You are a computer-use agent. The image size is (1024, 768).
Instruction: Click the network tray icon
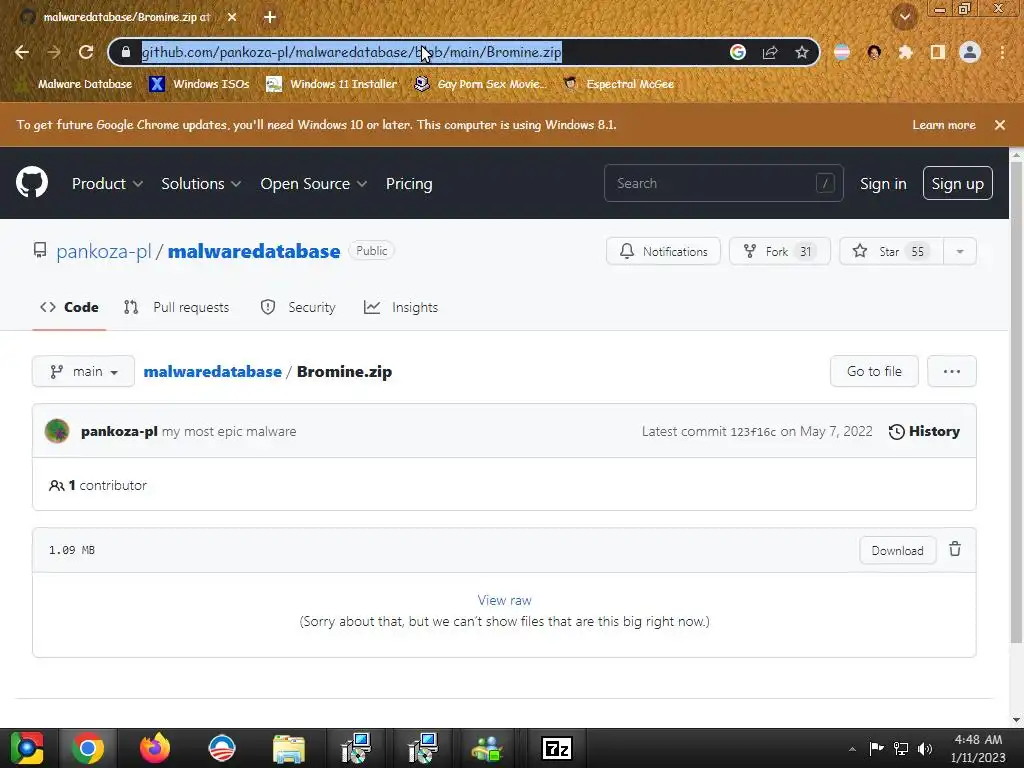(901, 748)
